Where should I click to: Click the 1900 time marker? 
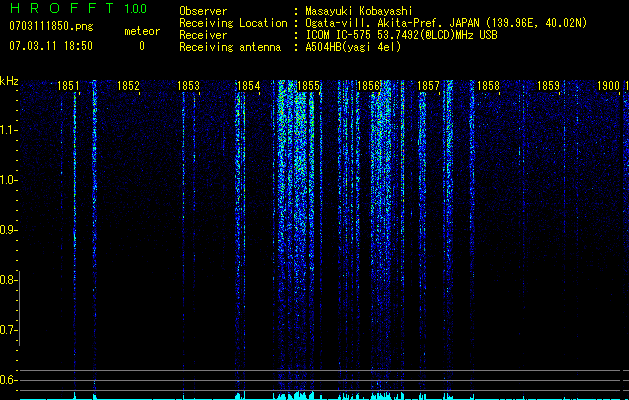click(x=609, y=86)
